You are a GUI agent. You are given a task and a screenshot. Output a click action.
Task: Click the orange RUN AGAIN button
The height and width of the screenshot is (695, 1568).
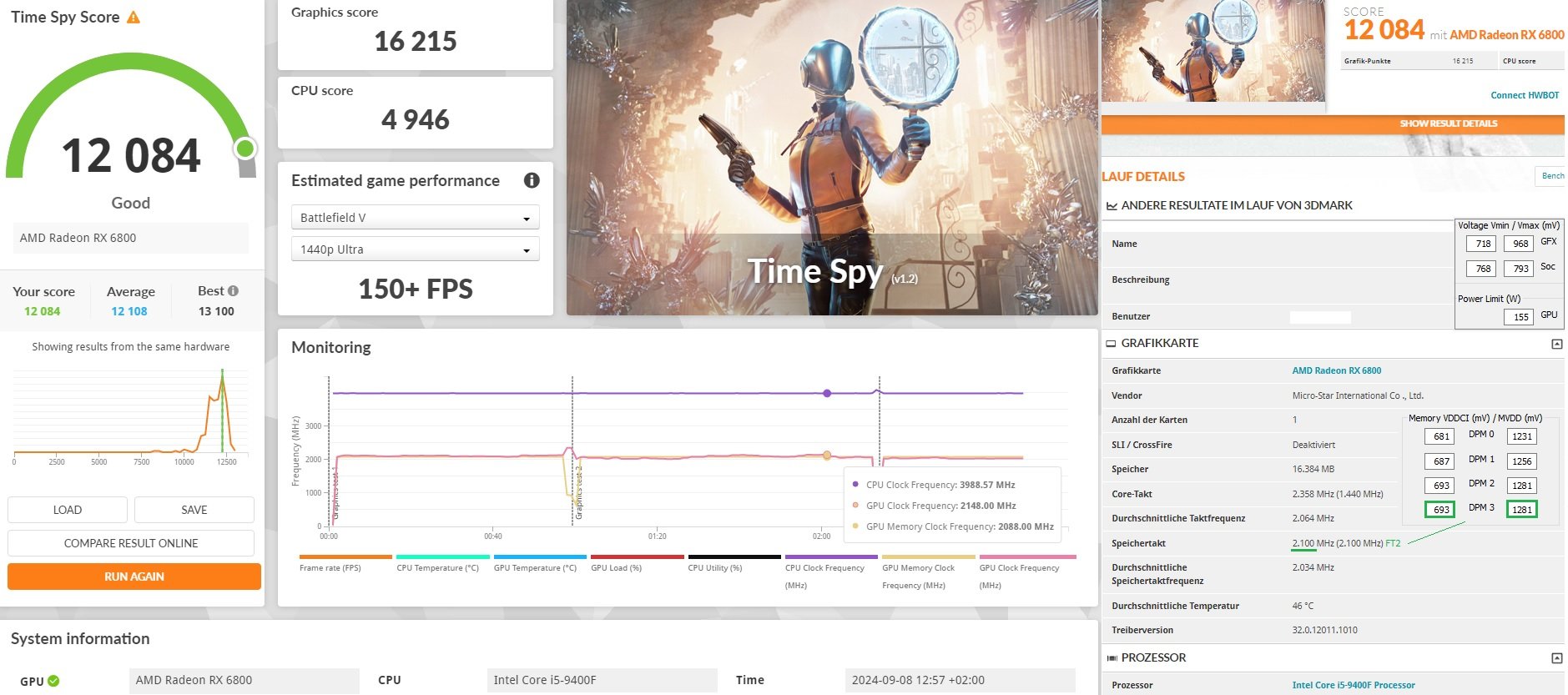pos(134,577)
